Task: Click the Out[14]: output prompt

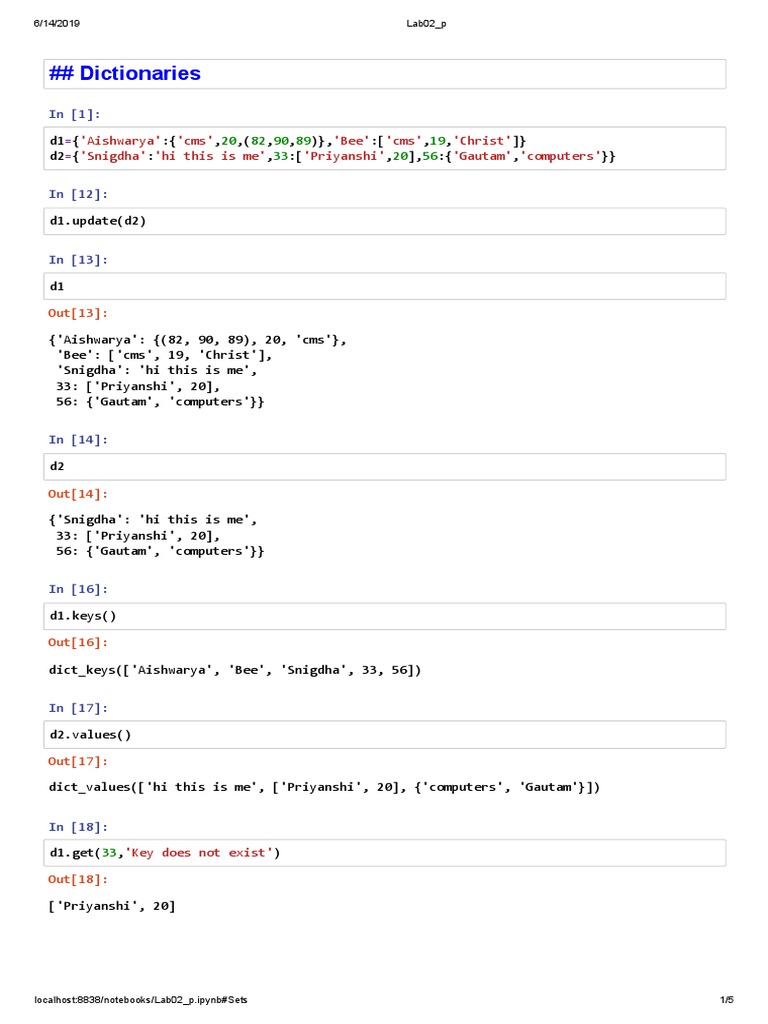Action: tap(78, 494)
